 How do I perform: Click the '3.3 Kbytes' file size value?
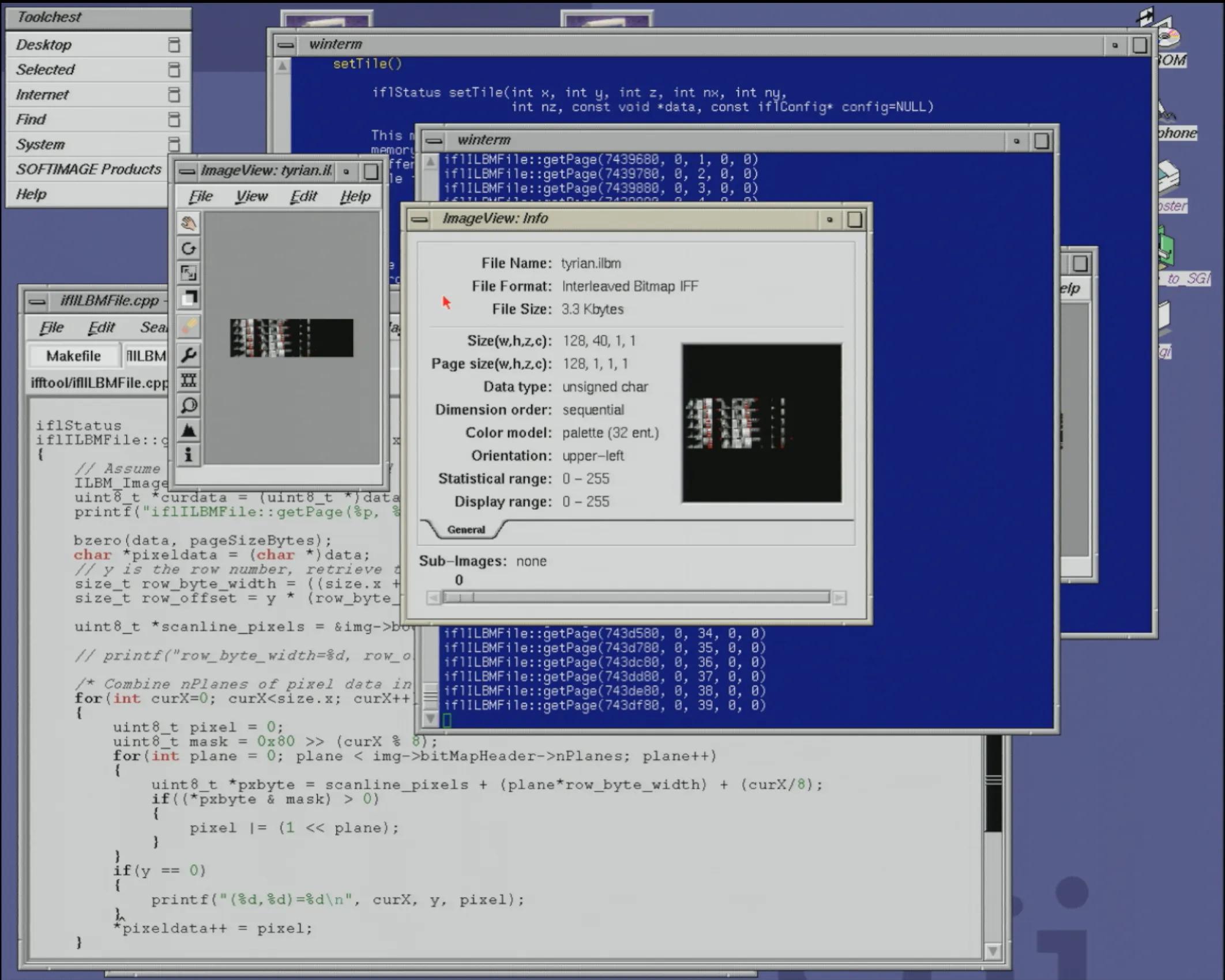click(x=593, y=310)
